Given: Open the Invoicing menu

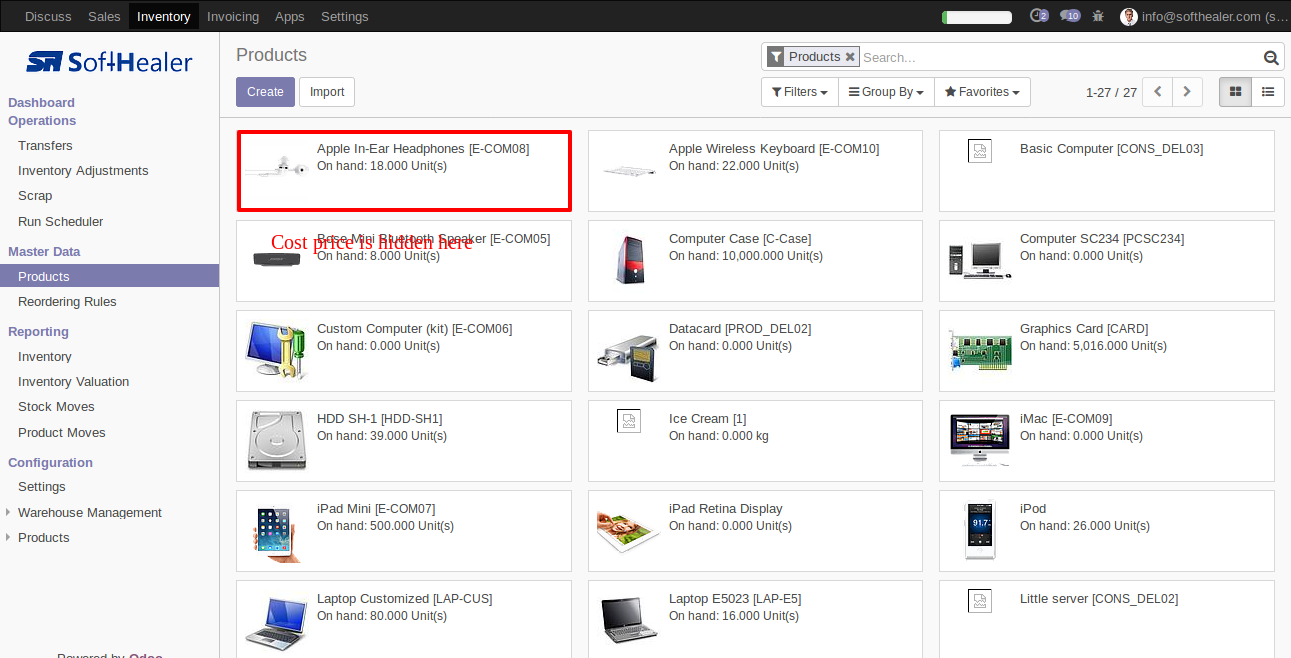Looking at the screenshot, I should click(233, 16).
